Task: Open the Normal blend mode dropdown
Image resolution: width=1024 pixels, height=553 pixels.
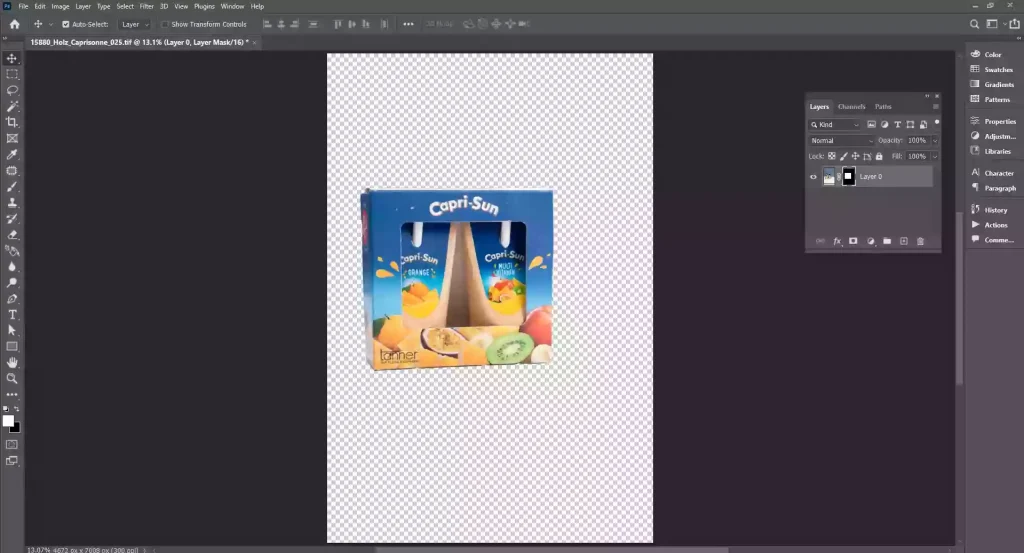Action: (841, 141)
